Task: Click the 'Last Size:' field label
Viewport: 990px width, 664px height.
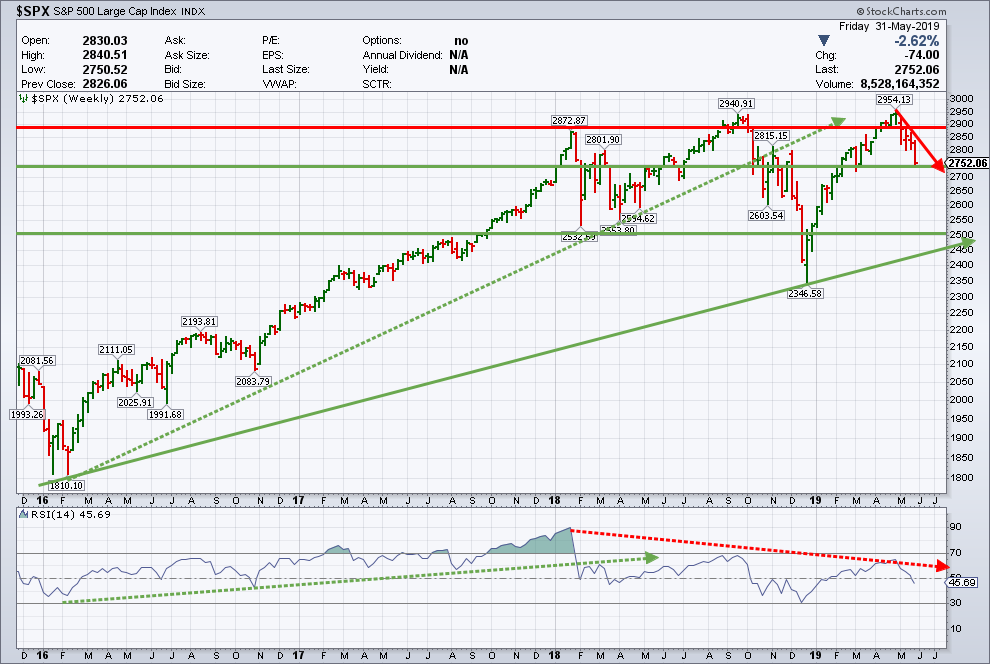Action: (286, 69)
